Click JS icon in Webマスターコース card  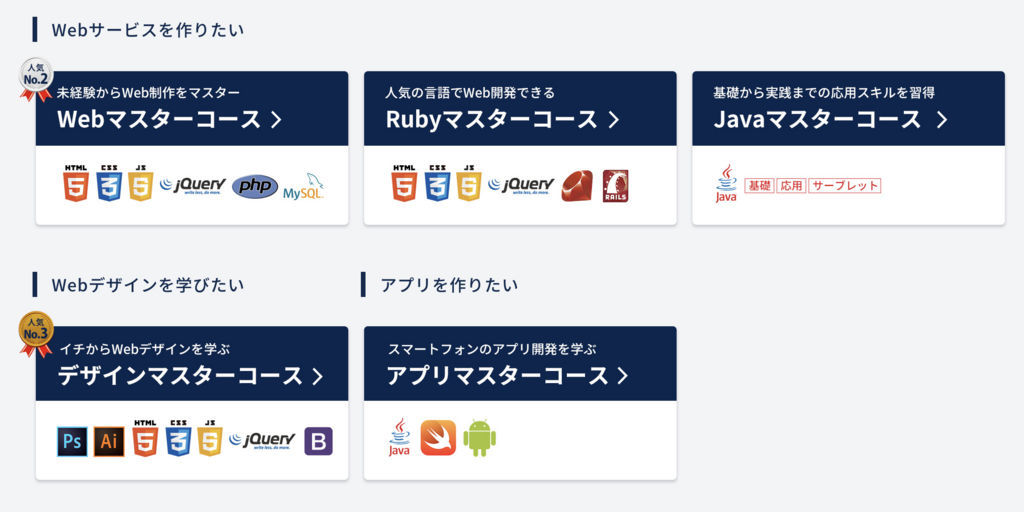tap(140, 183)
